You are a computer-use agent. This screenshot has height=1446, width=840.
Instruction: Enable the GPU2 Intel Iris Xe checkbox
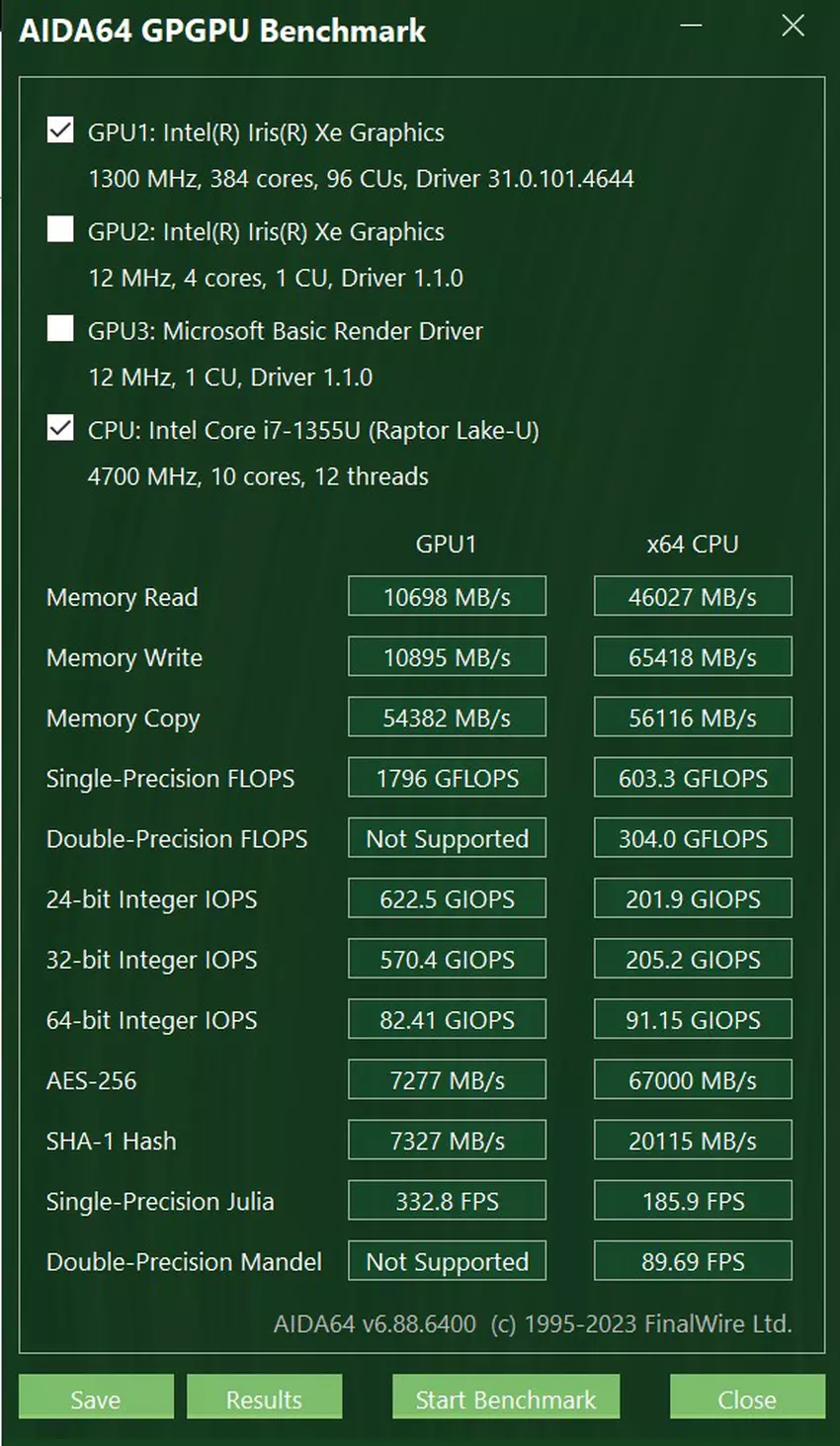tap(60, 229)
